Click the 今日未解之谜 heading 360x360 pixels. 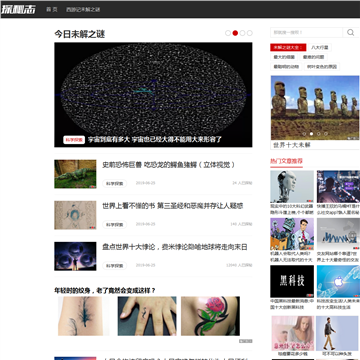click(80, 34)
